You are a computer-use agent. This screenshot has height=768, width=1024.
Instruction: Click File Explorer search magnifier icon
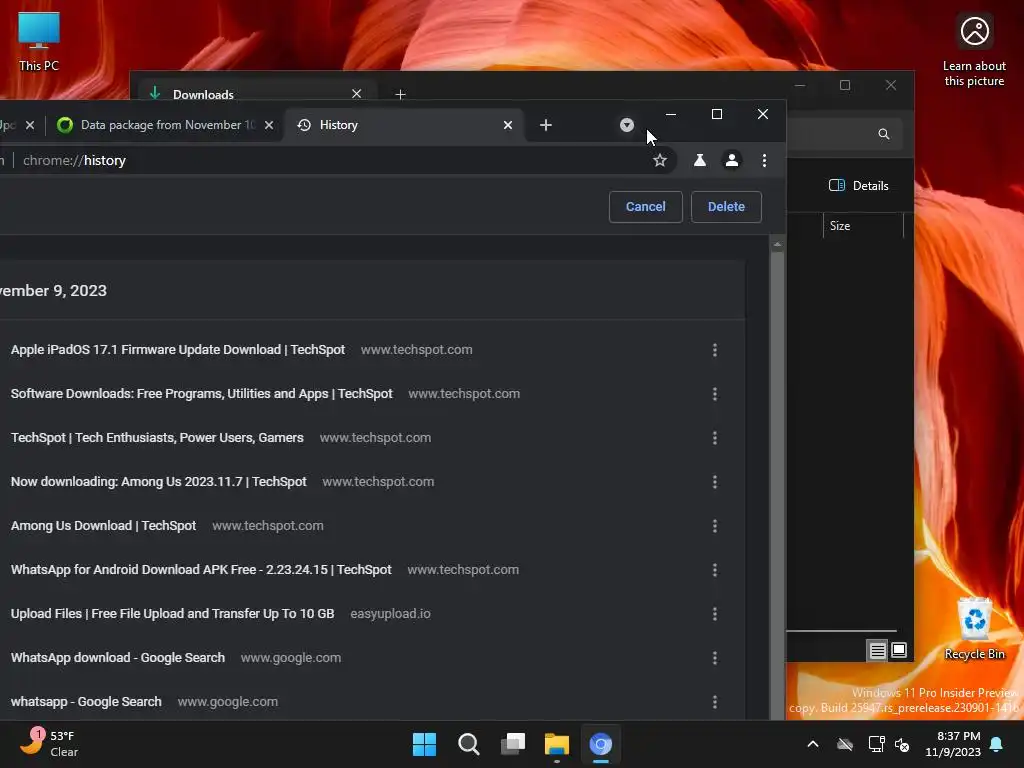[884, 134]
